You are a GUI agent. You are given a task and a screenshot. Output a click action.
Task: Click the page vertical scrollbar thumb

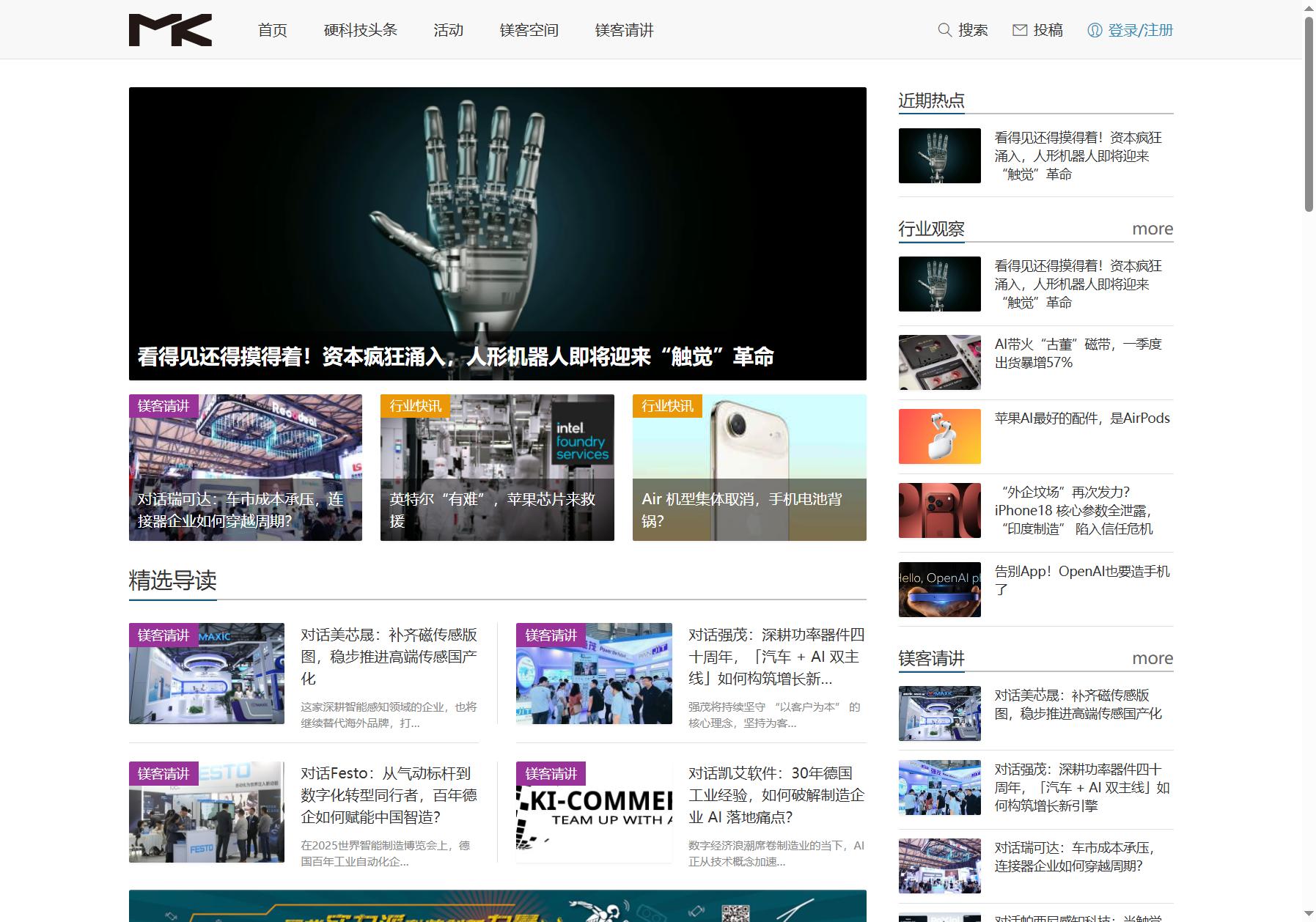(1309, 114)
